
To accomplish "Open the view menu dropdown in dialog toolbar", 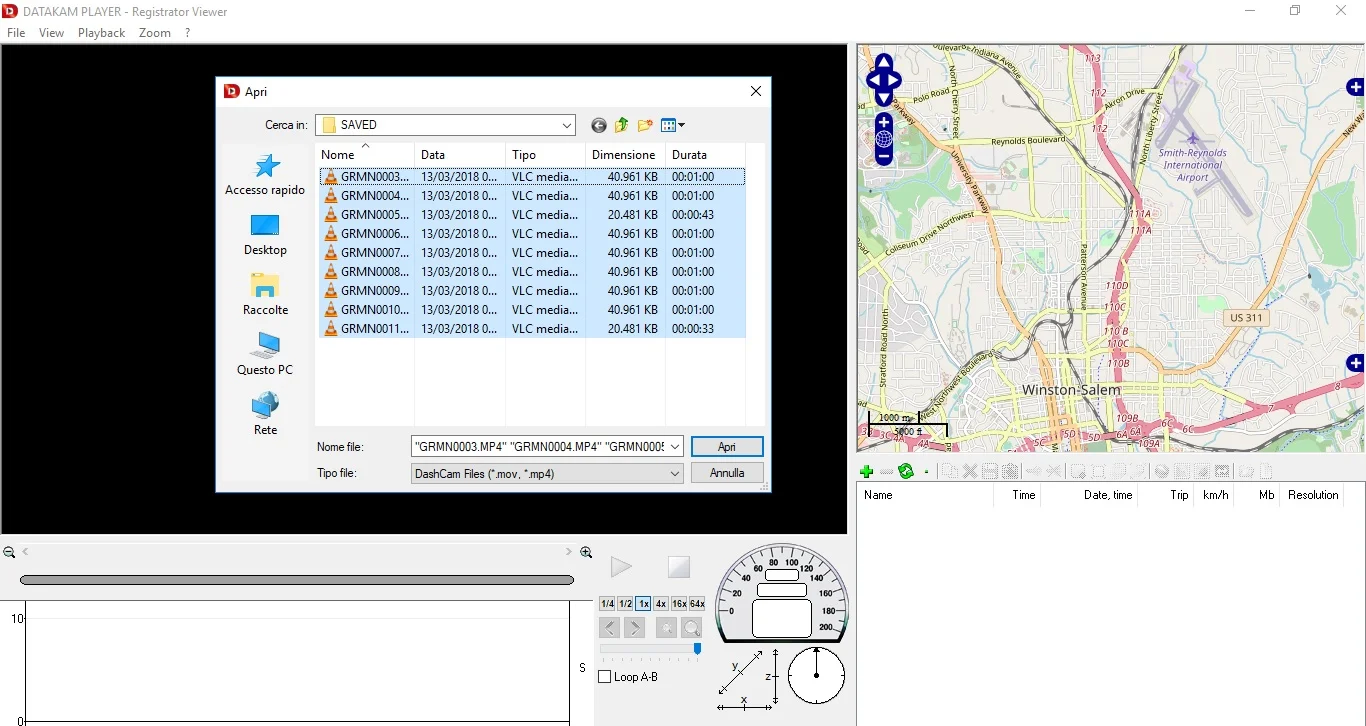I will (x=673, y=125).
